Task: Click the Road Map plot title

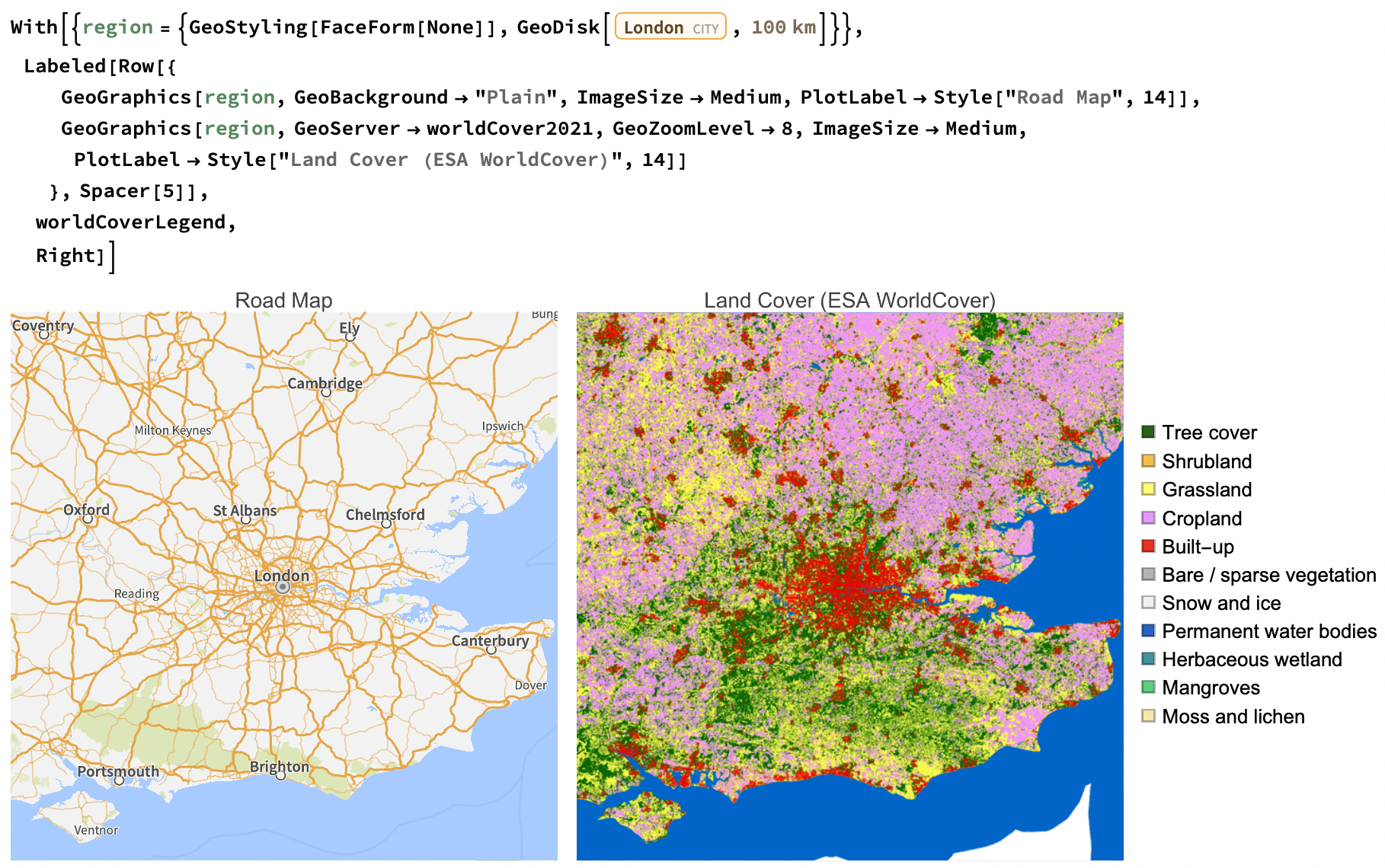Action: pos(283,300)
